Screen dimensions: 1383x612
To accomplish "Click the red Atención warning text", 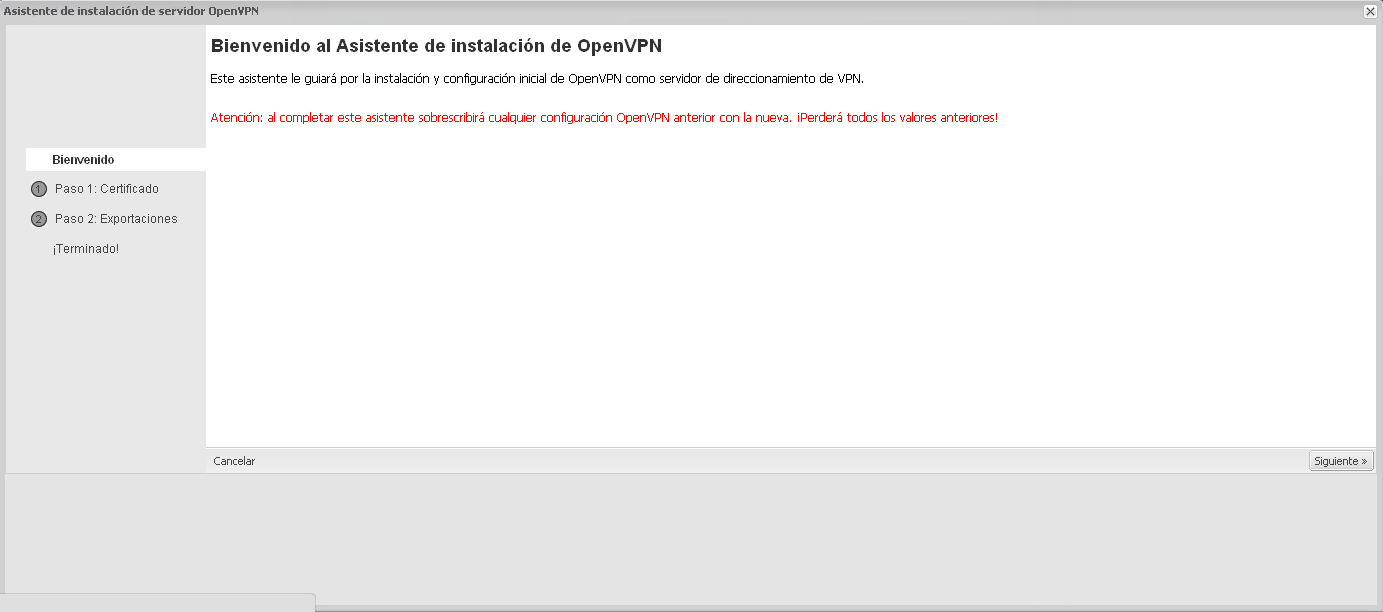I will 604,118.
